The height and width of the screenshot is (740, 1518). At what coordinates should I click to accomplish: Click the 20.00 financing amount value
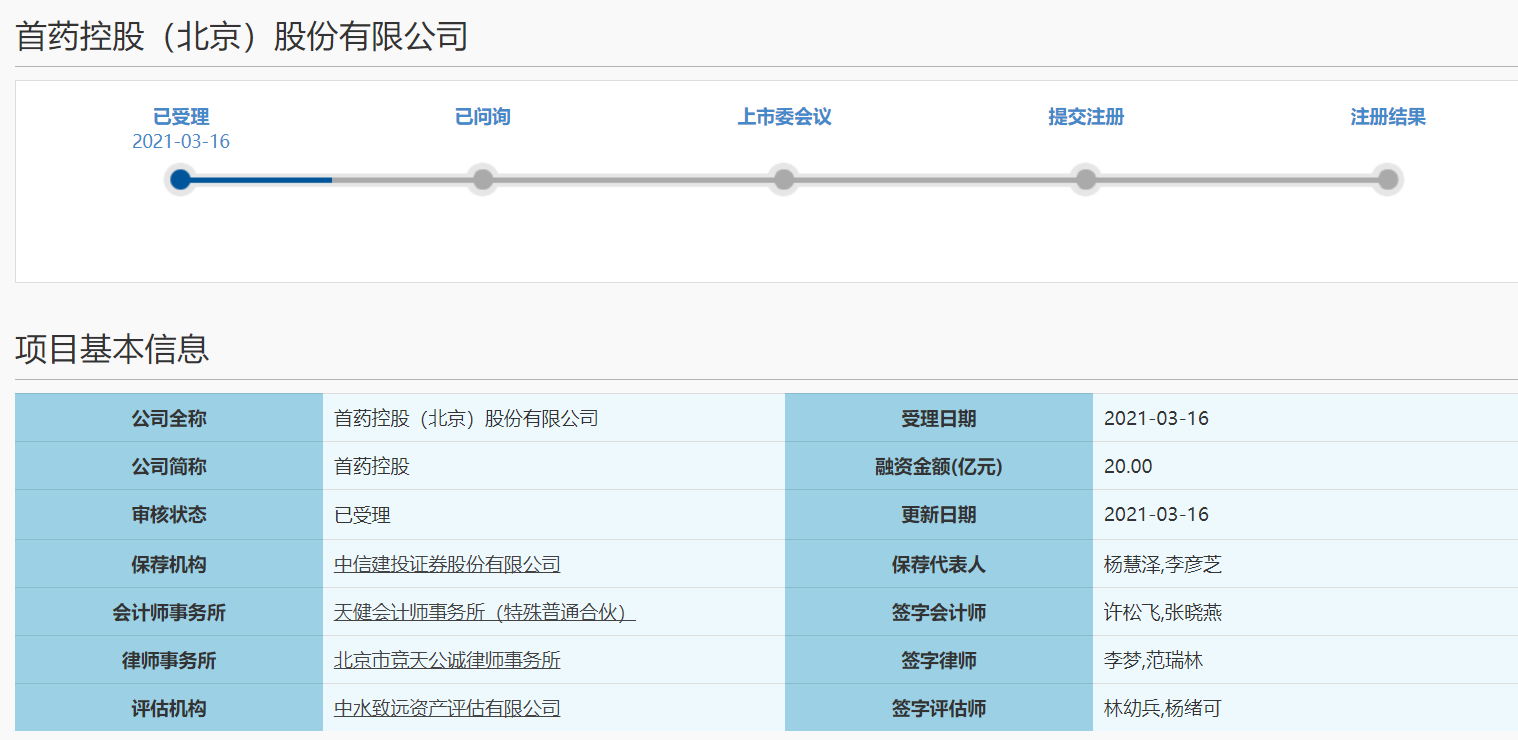tap(1128, 466)
